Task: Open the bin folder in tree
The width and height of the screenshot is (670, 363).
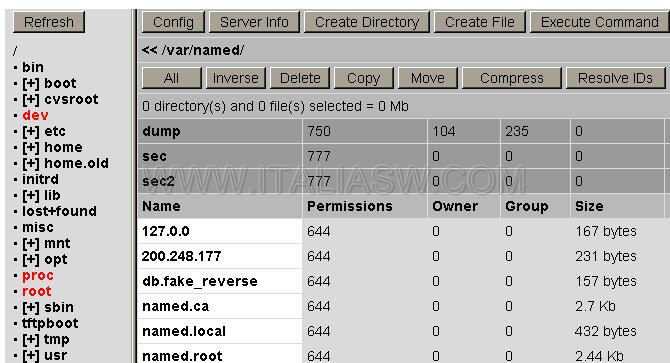Action: coord(33,67)
